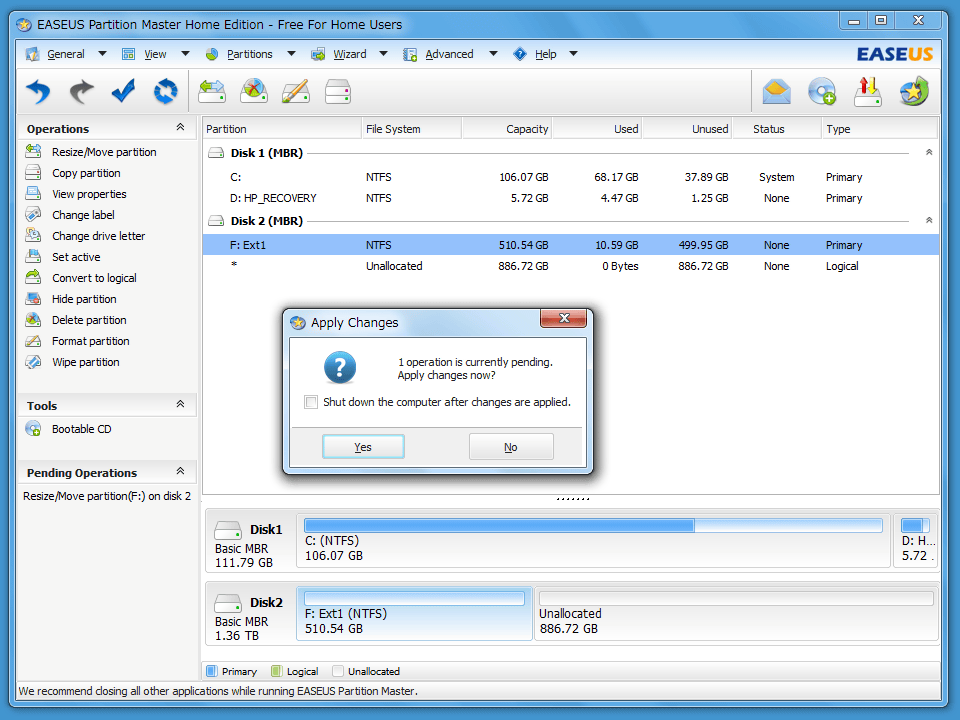Click the envelope newsletter toolbar icon
Screen dimensions: 960x720
point(776,92)
